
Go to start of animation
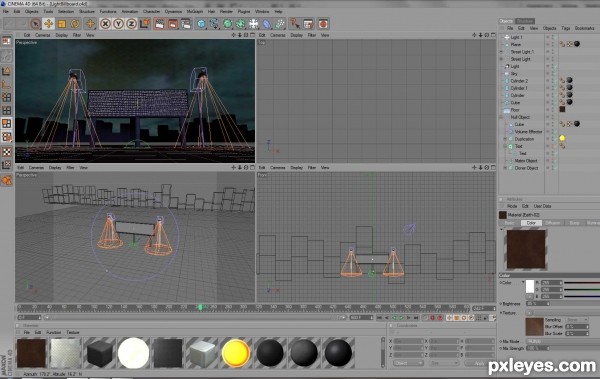pyautogui.click(x=379, y=318)
